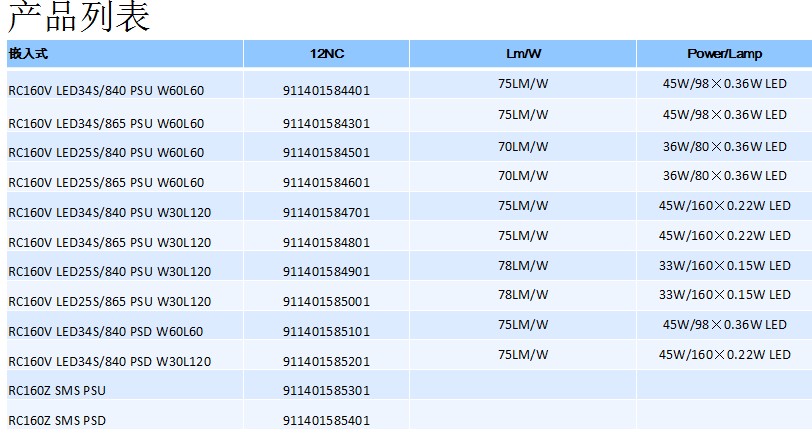Select the RC160V LED25S/840 PSU W60L60 cell
The height and width of the screenshot is (435, 812).
[x=106, y=153]
